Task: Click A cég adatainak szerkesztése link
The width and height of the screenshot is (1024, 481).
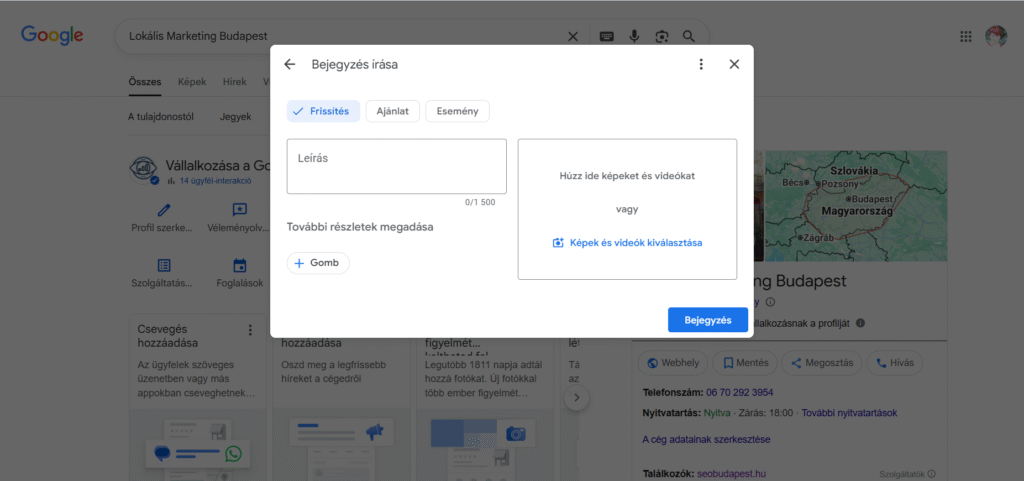Action: pos(706,439)
